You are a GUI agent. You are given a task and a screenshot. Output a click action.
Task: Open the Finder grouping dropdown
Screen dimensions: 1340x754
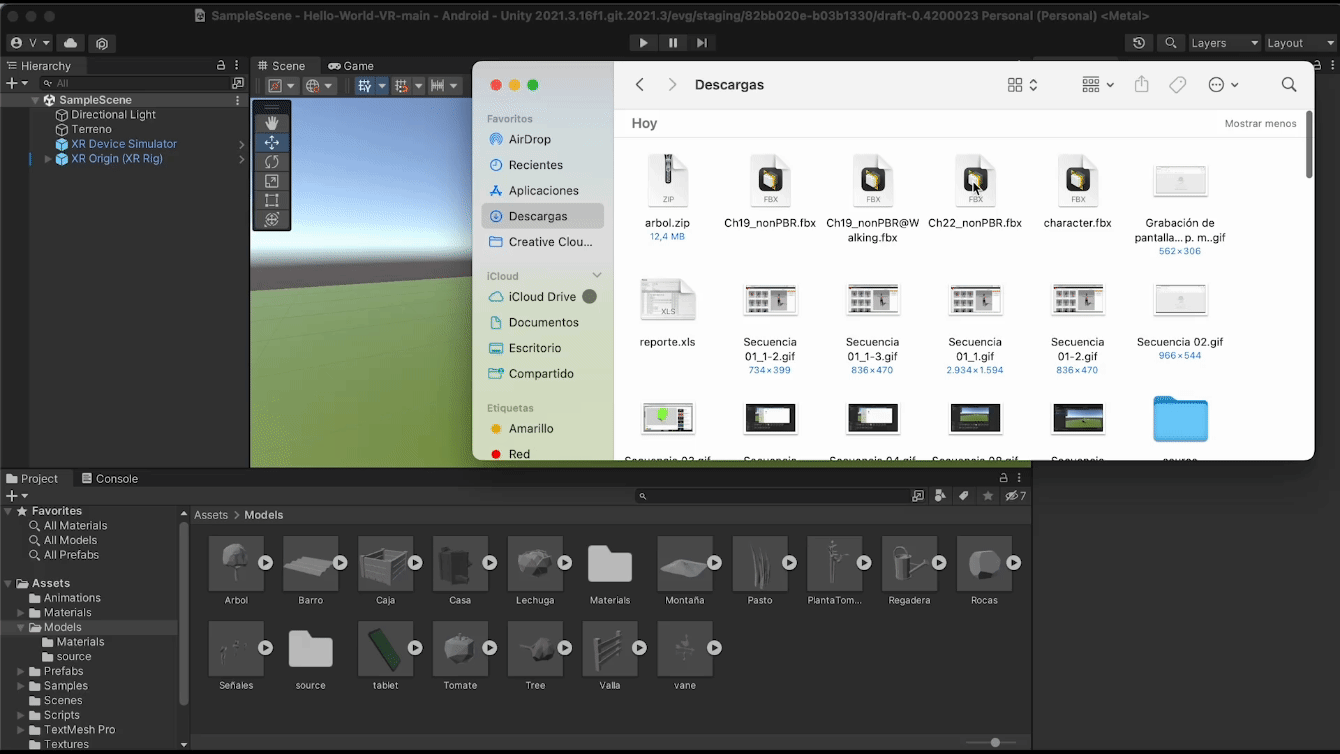[1098, 85]
